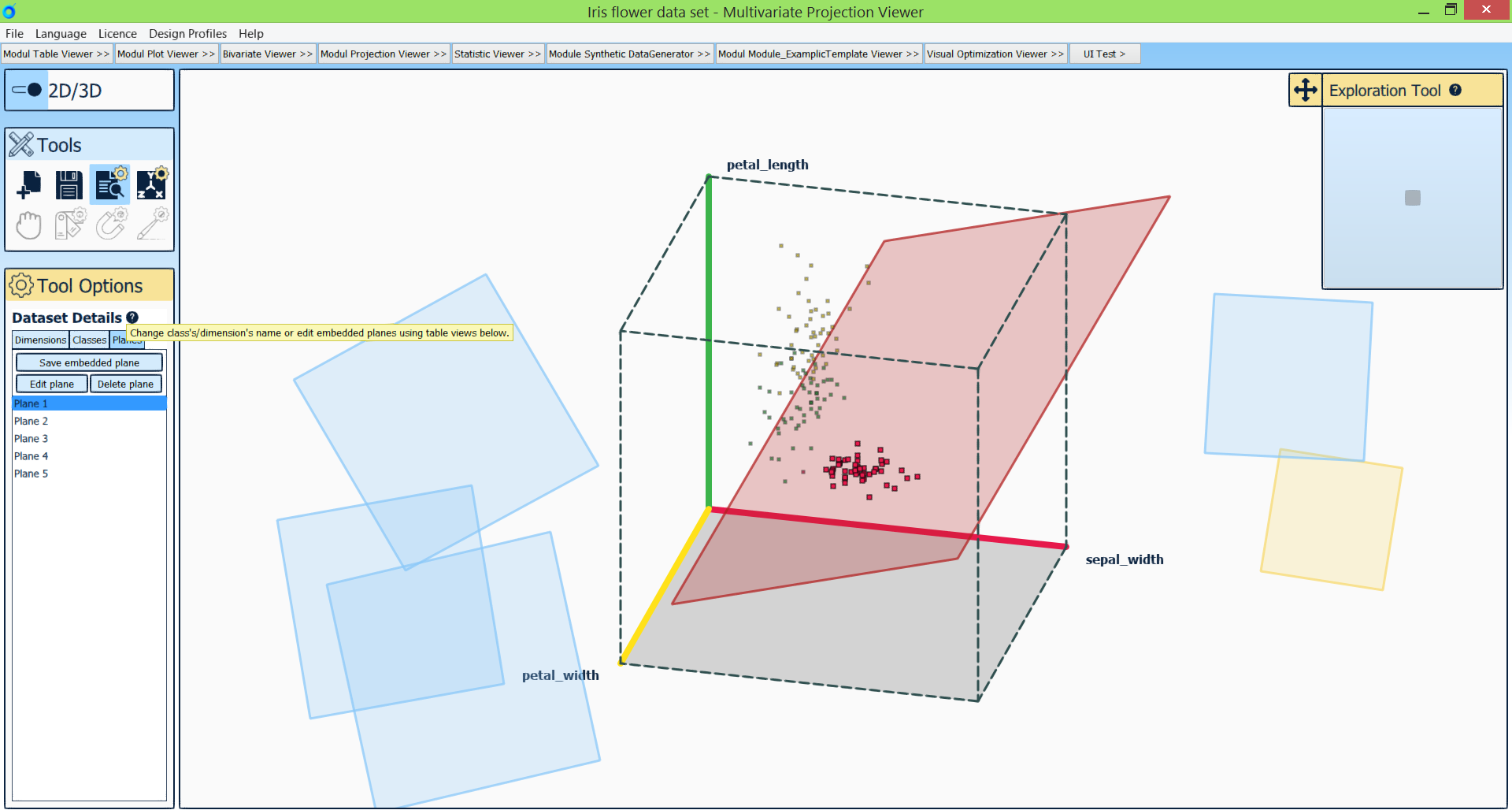This screenshot has height=810, width=1512.
Task: Expand the Statistic Viewer dropdown
Action: [497, 54]
